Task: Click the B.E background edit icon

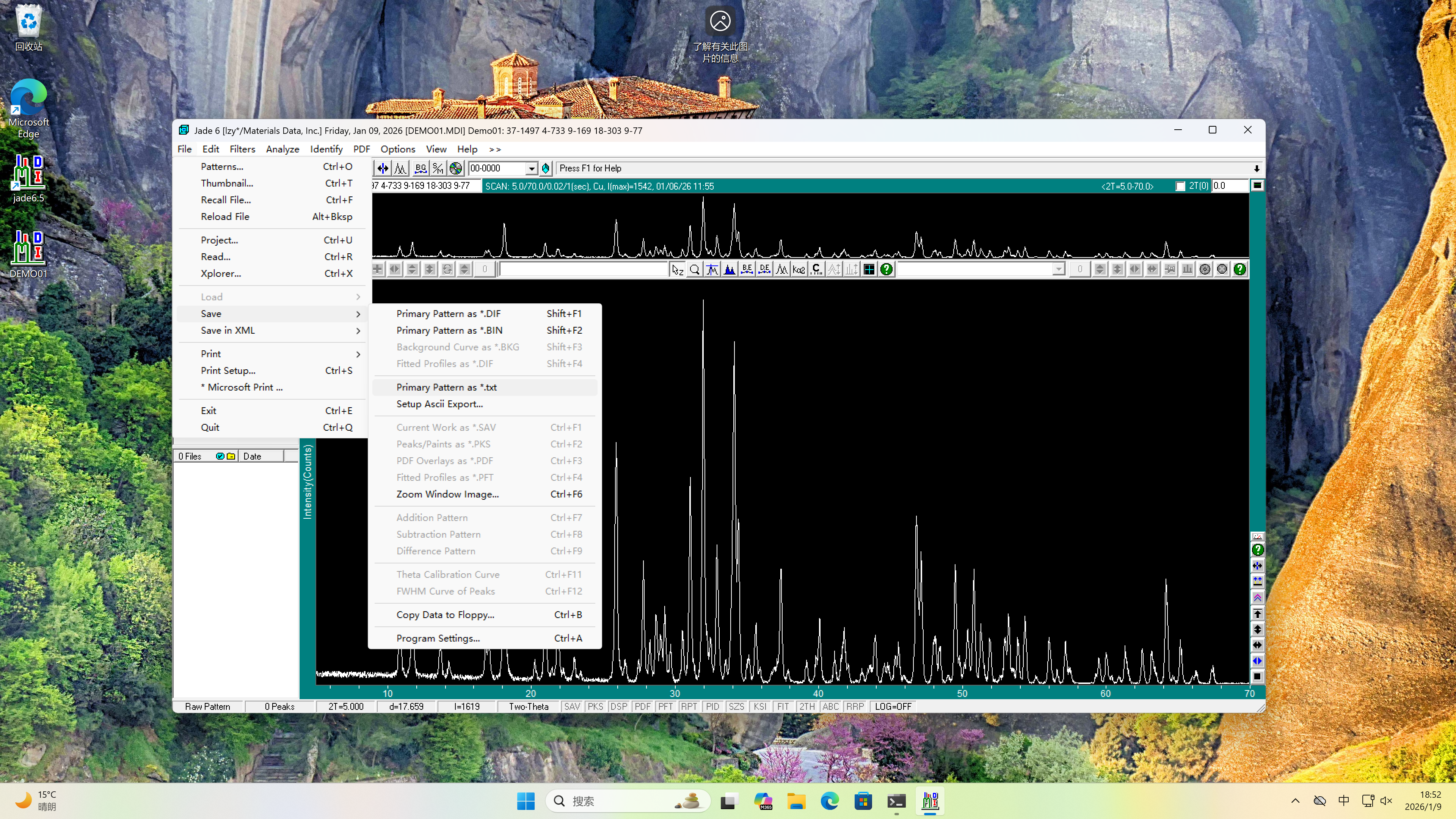Action: point(747,270)
